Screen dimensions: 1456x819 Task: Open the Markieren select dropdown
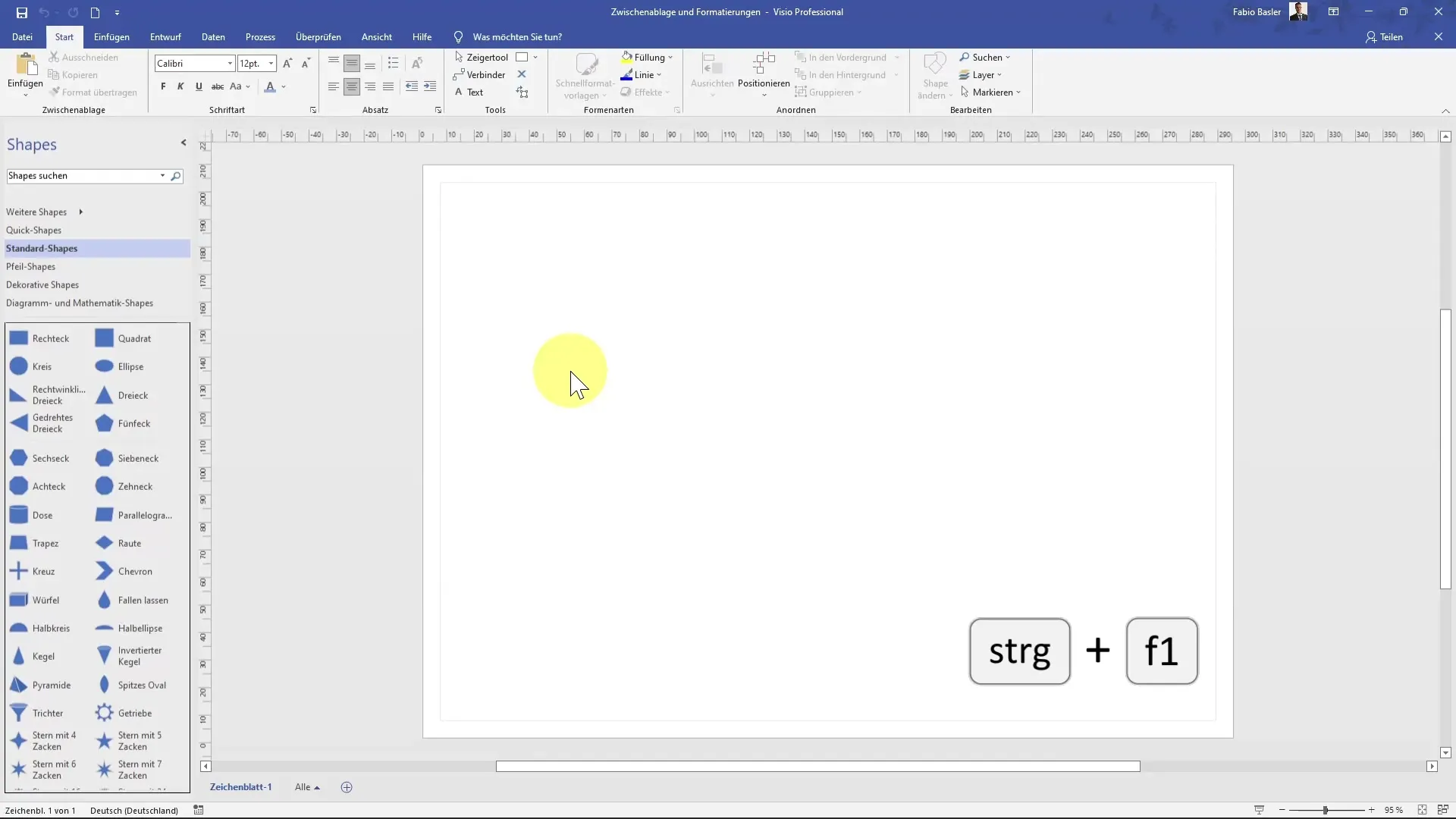coord(990,93)
